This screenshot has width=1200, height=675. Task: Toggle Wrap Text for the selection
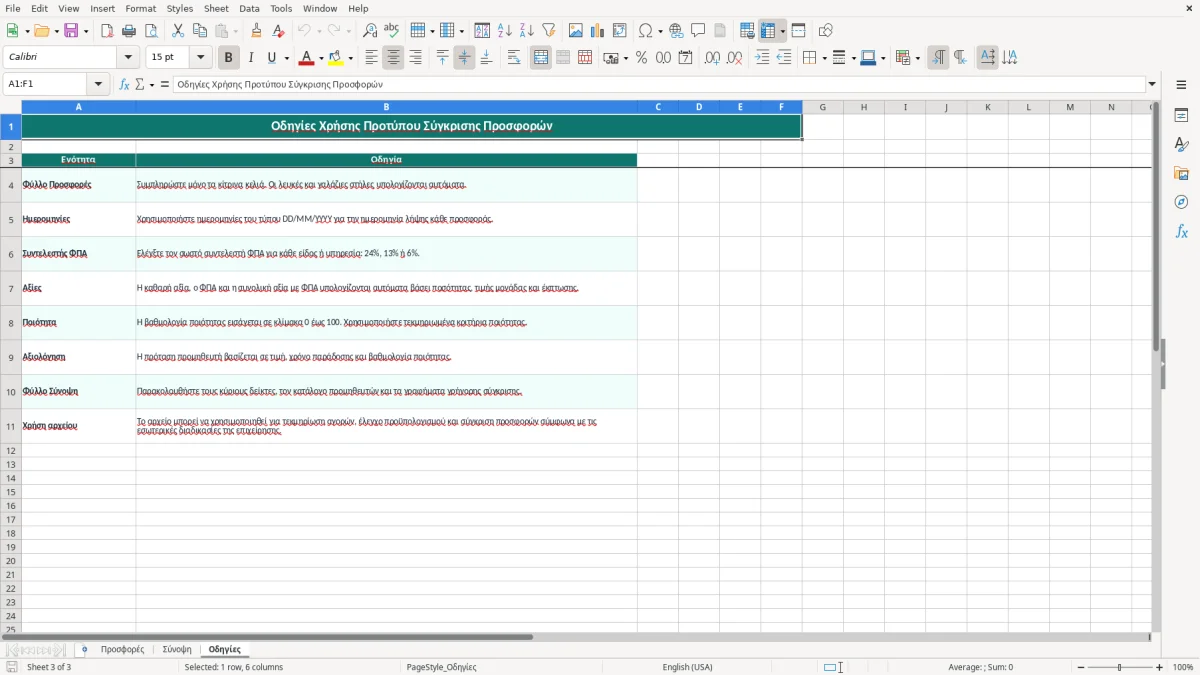click(514, 58)
